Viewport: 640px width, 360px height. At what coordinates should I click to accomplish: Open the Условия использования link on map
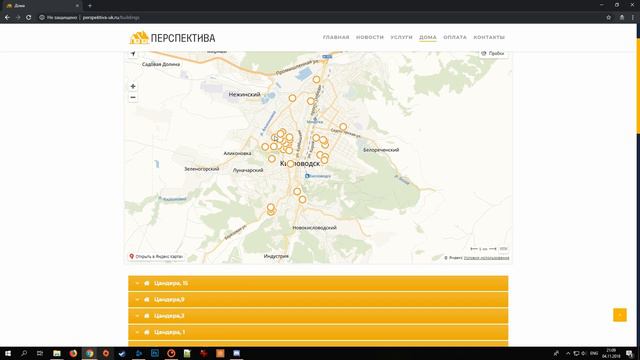(x=487, y=258)
